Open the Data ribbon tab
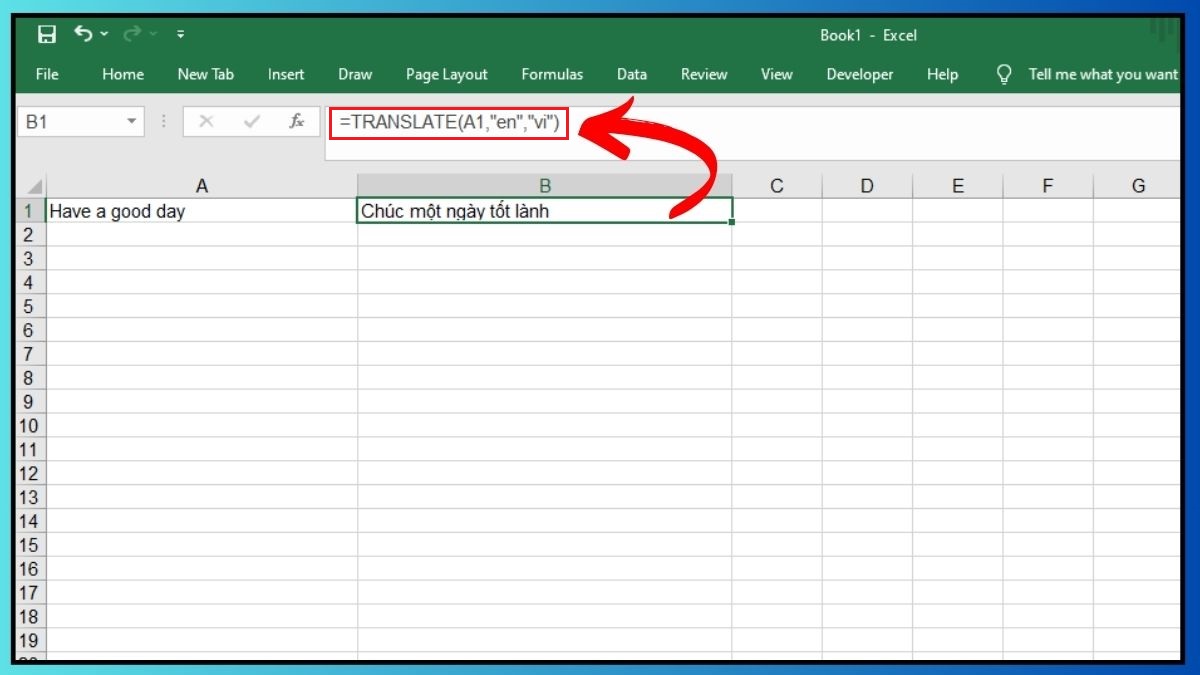 click(631, 73)
